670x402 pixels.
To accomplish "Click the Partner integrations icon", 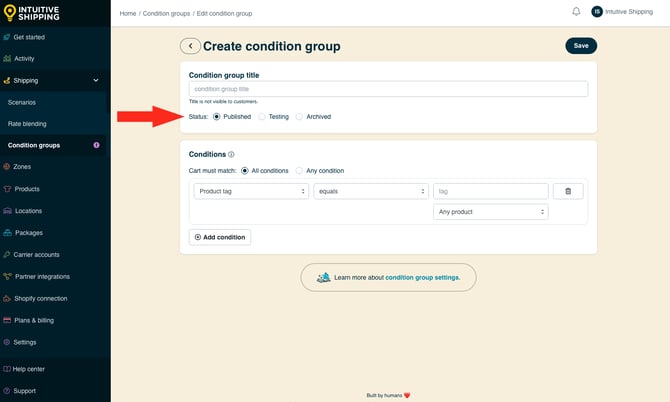I will [x=7, y=276].
